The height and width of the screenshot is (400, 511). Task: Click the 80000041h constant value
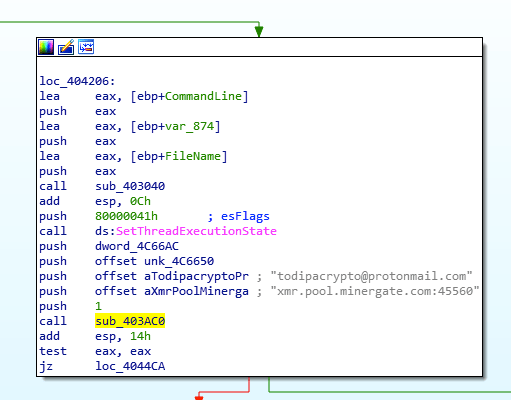point(126,216)
